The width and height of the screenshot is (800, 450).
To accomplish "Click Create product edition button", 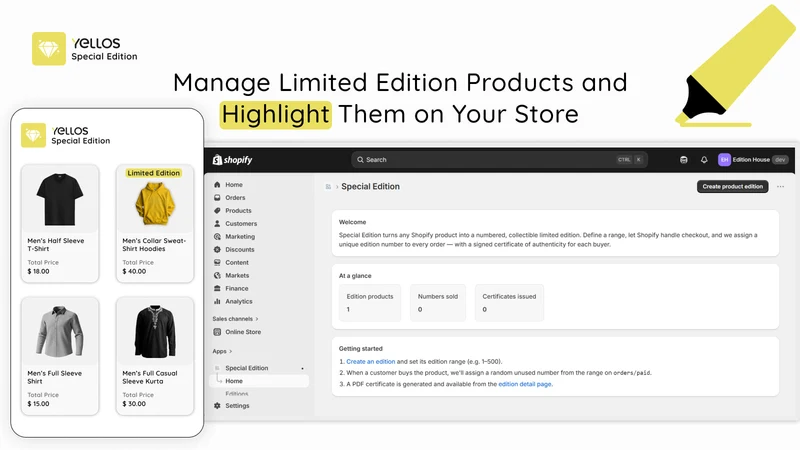I will pyautogui.click(x=733, y=187).
